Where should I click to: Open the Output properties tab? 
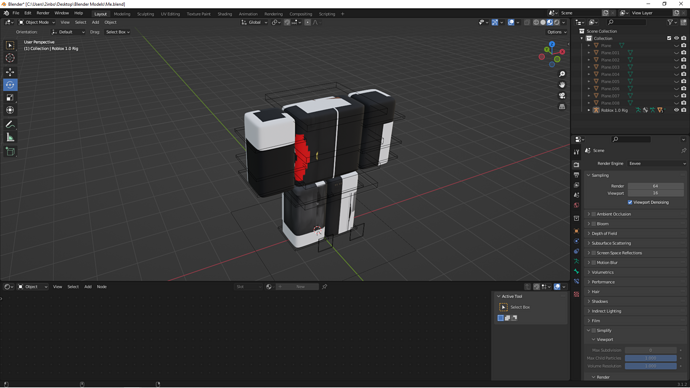(x=576, y=175)
